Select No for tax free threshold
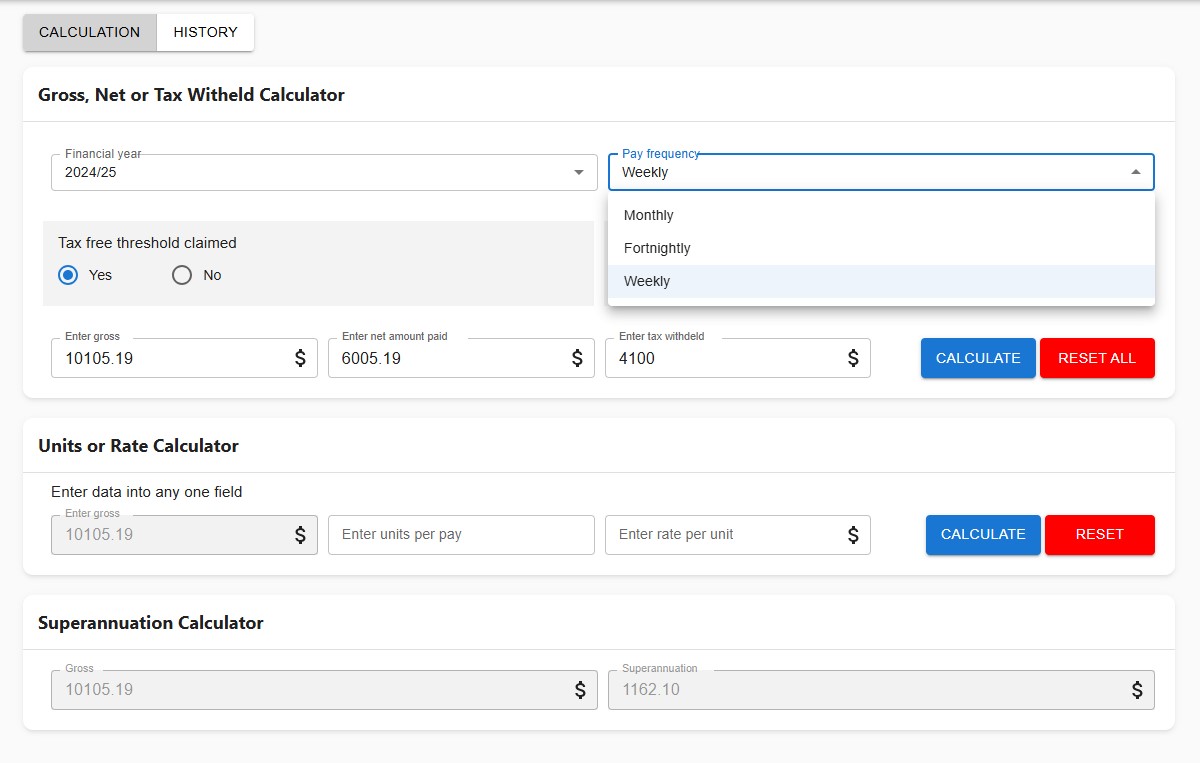 click(182, 275)
